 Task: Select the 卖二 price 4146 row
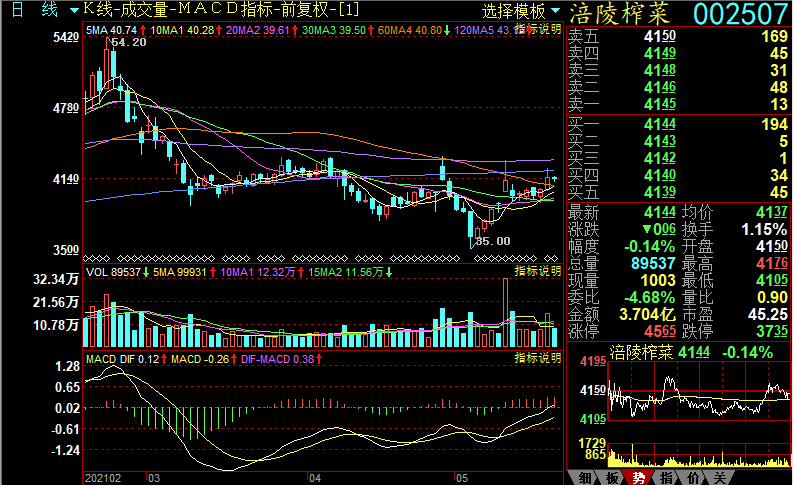678,87
